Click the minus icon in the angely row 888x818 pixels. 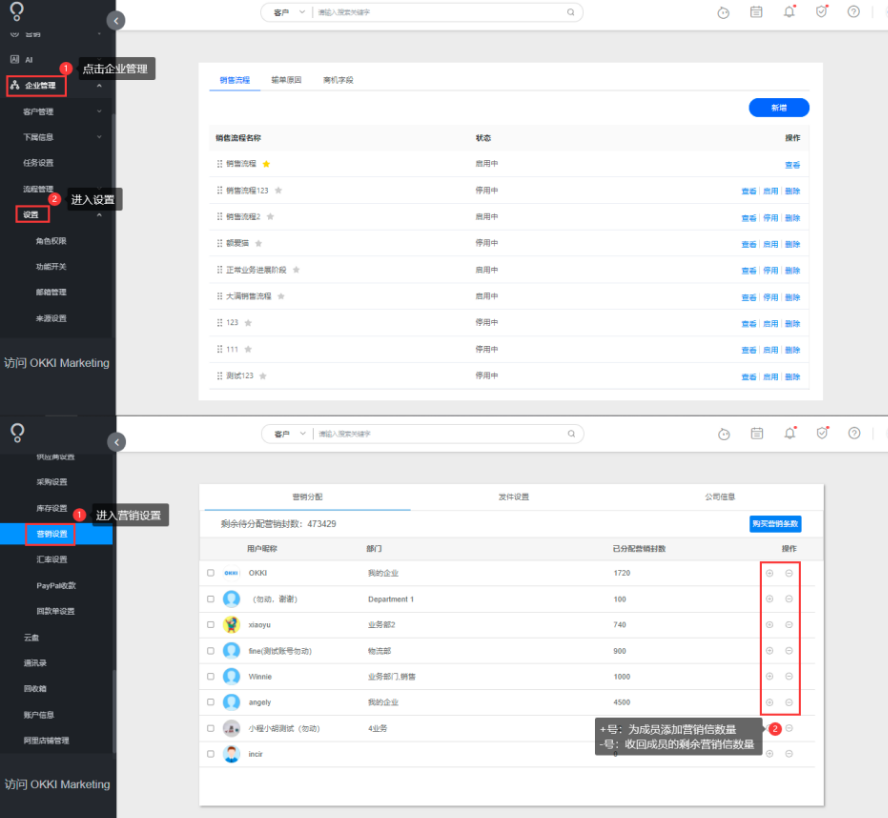[x=789, y=702]
